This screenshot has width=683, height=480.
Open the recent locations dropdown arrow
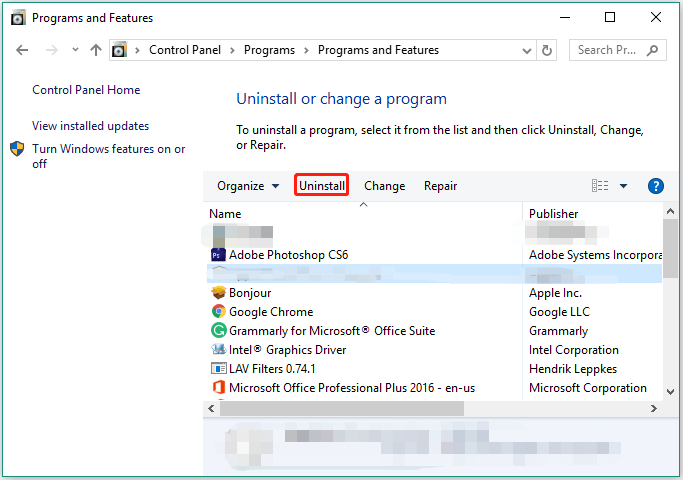tap(75, 50)
